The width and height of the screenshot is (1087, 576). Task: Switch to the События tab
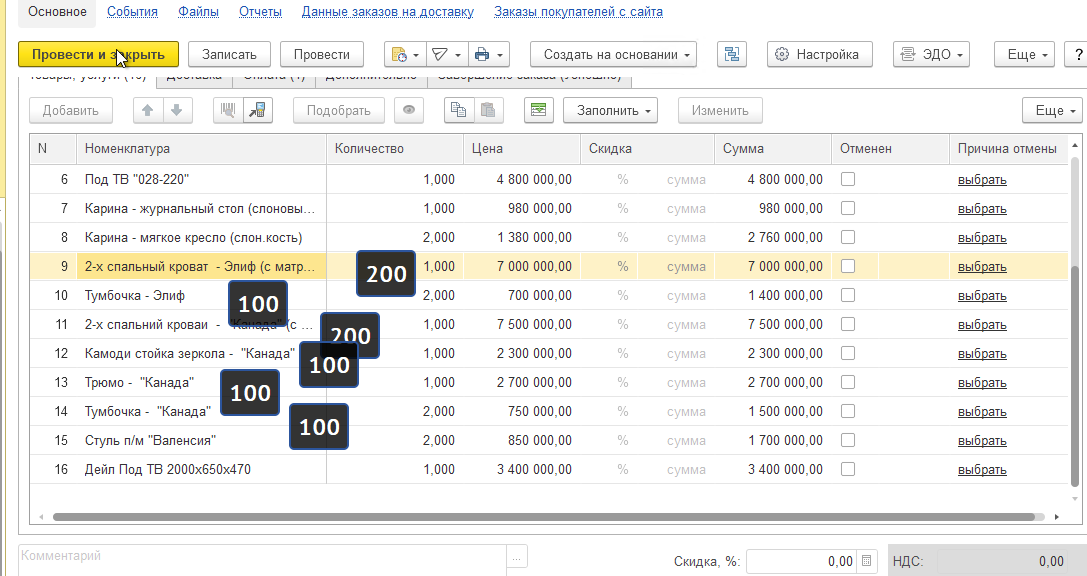(x=132, y=12)
